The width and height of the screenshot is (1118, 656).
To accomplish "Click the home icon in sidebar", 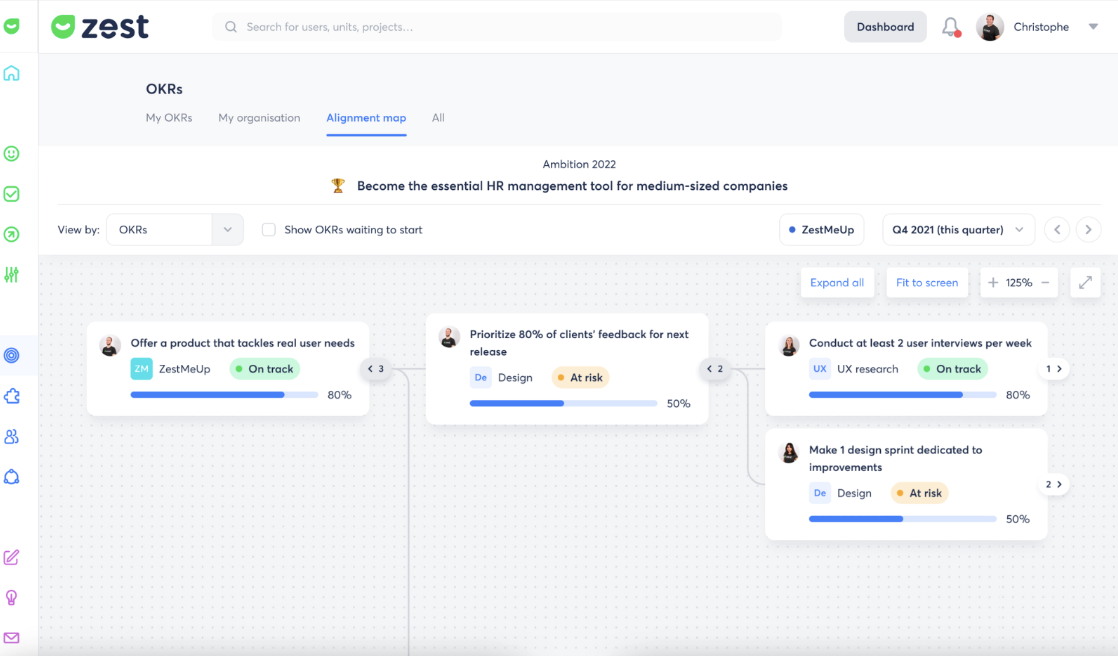I will [12, 73].
